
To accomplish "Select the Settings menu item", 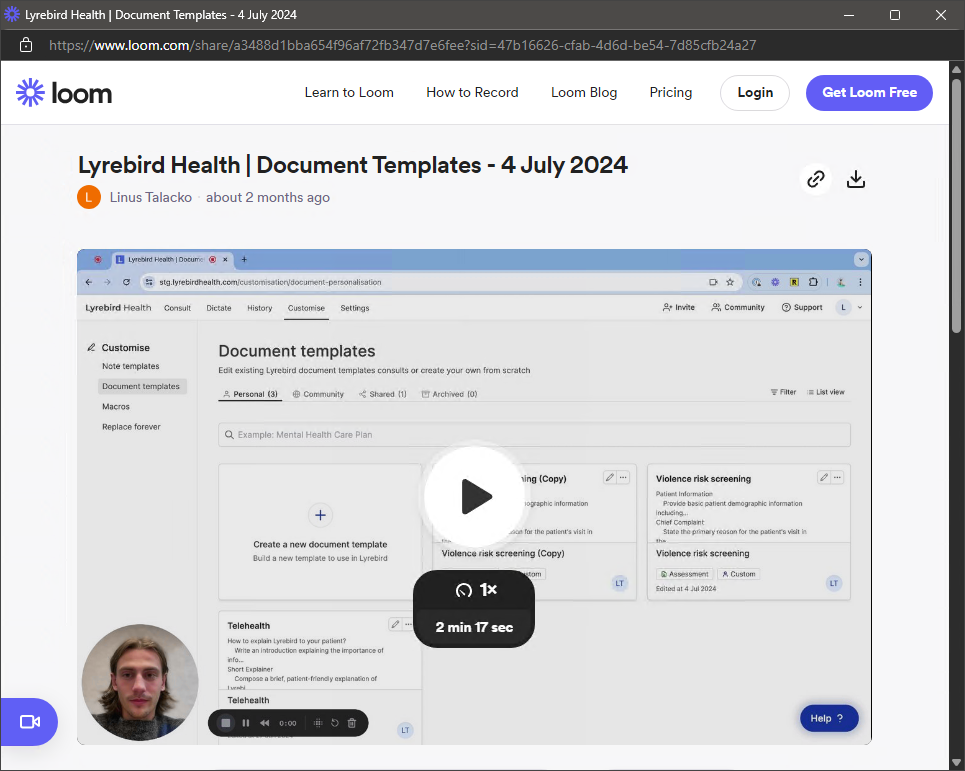I will (354, 308).
